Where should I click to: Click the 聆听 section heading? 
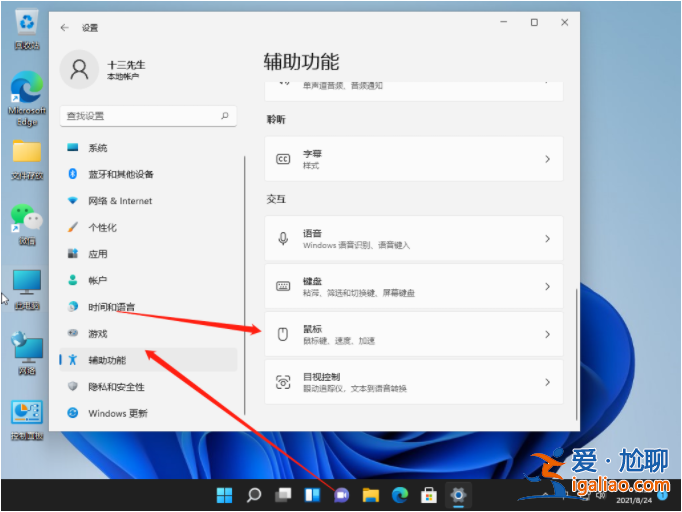point(276,120)
